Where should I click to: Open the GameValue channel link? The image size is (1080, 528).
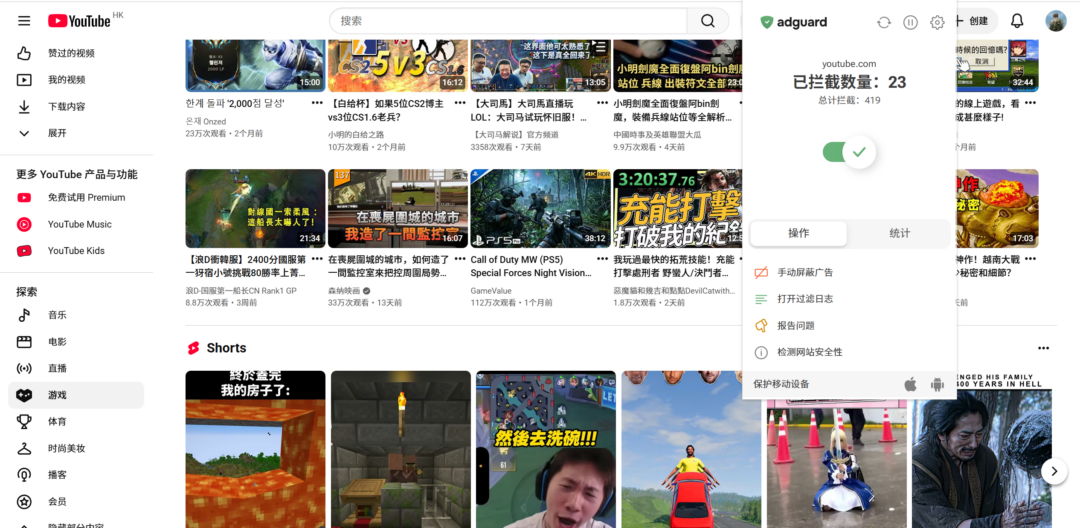[491, 291]
